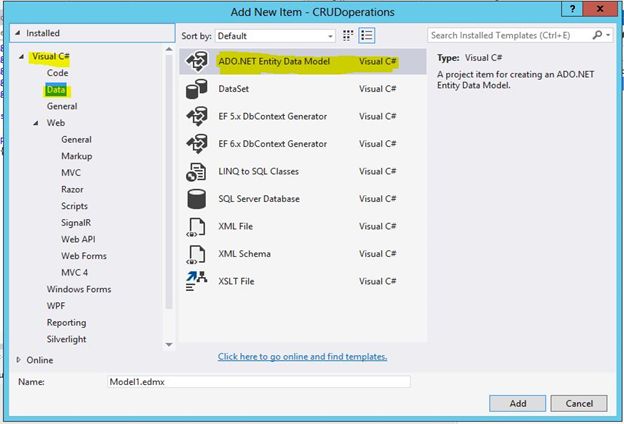Choose the XSLT File template icon

tap(196, 281)
